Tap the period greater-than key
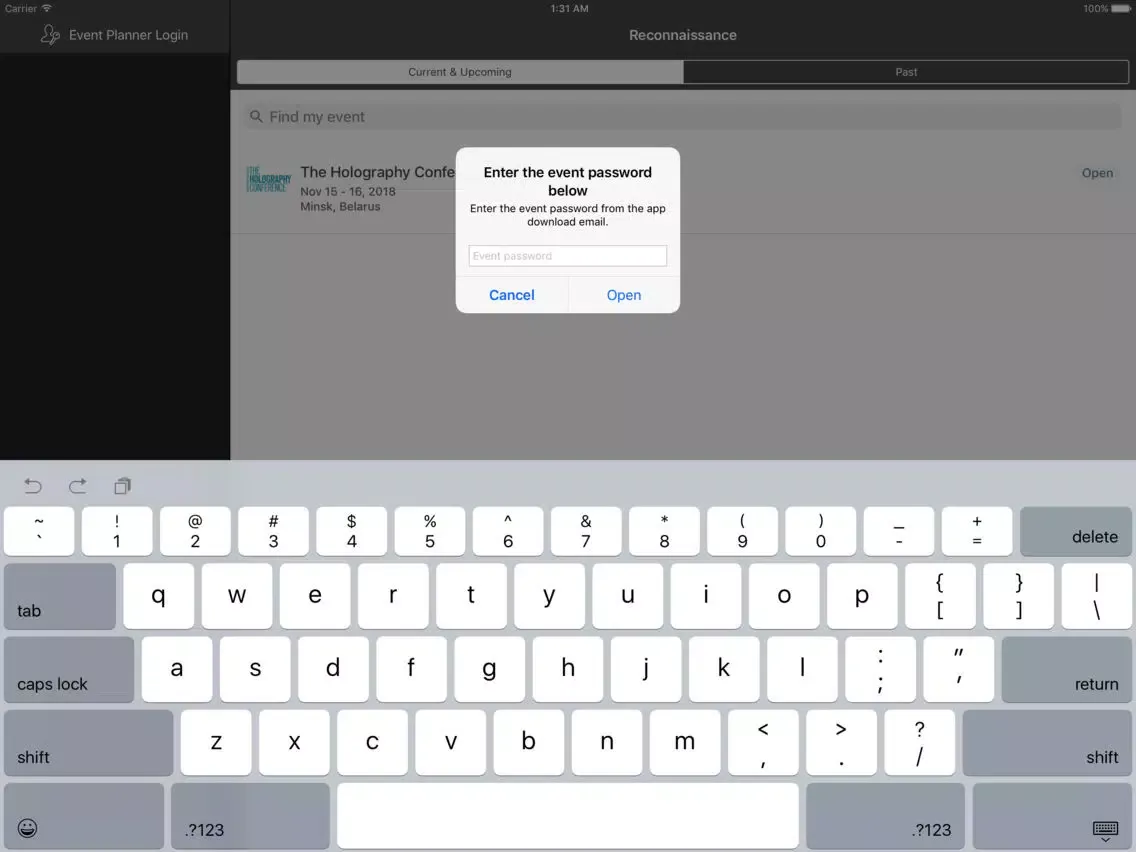Image resolution: width=1136 pixels, height=852 pixels. point(842,743)
